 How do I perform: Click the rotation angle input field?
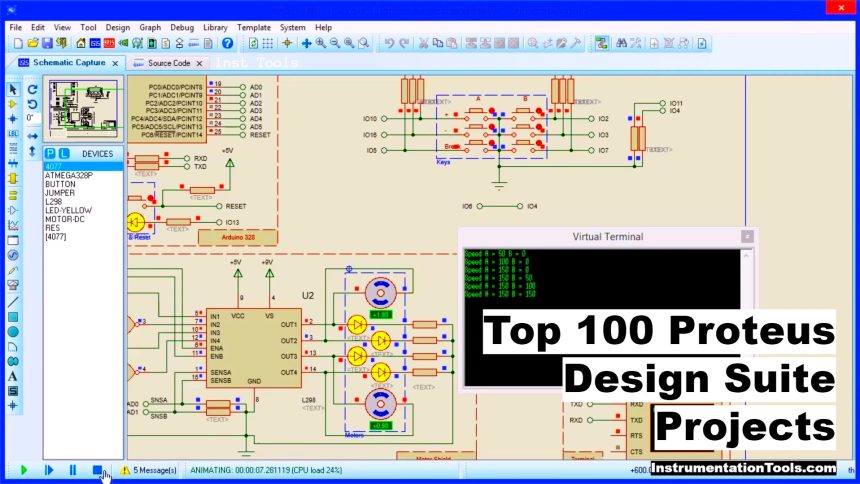32,118
